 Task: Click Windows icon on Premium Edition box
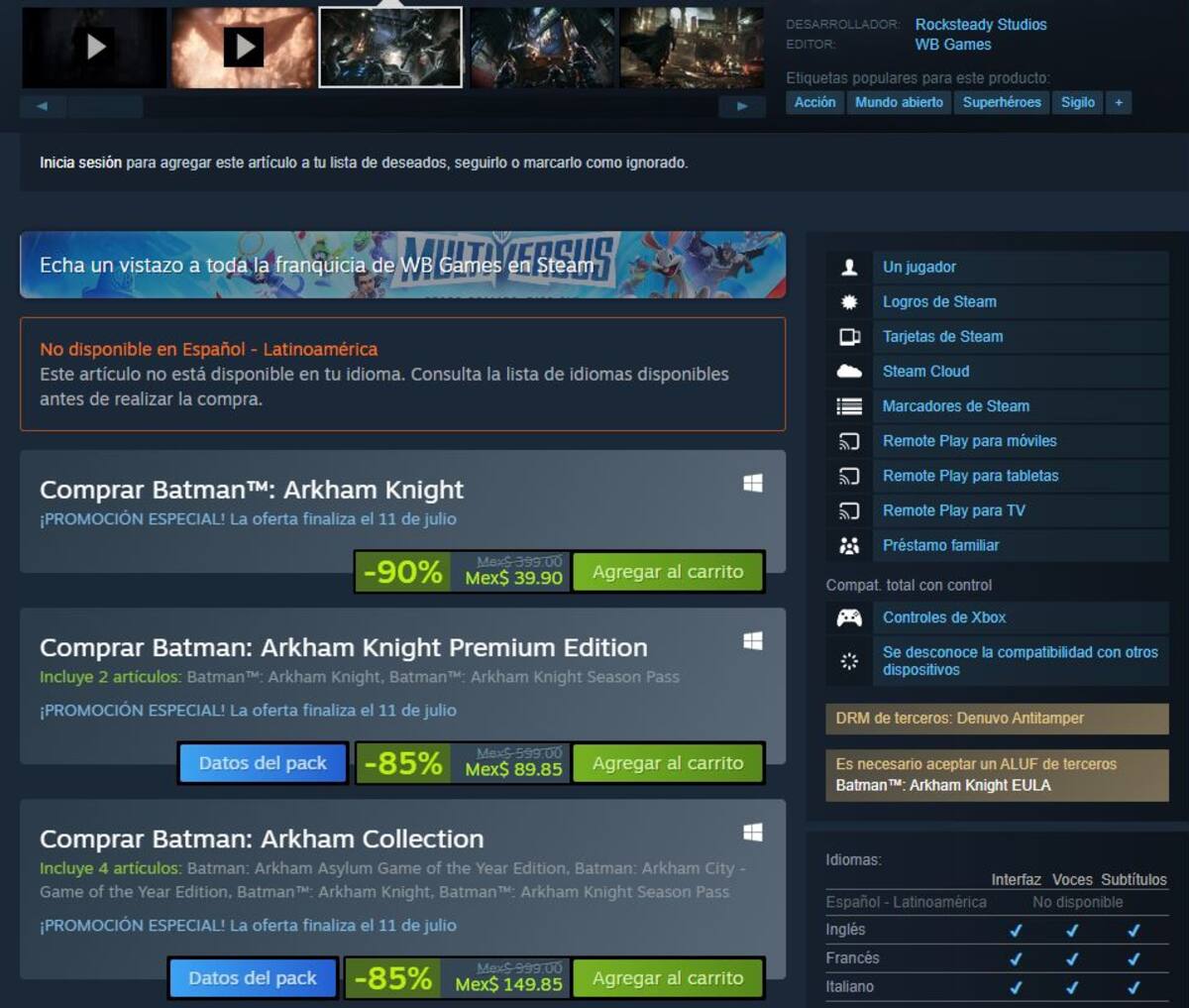(x=753, y=641)
